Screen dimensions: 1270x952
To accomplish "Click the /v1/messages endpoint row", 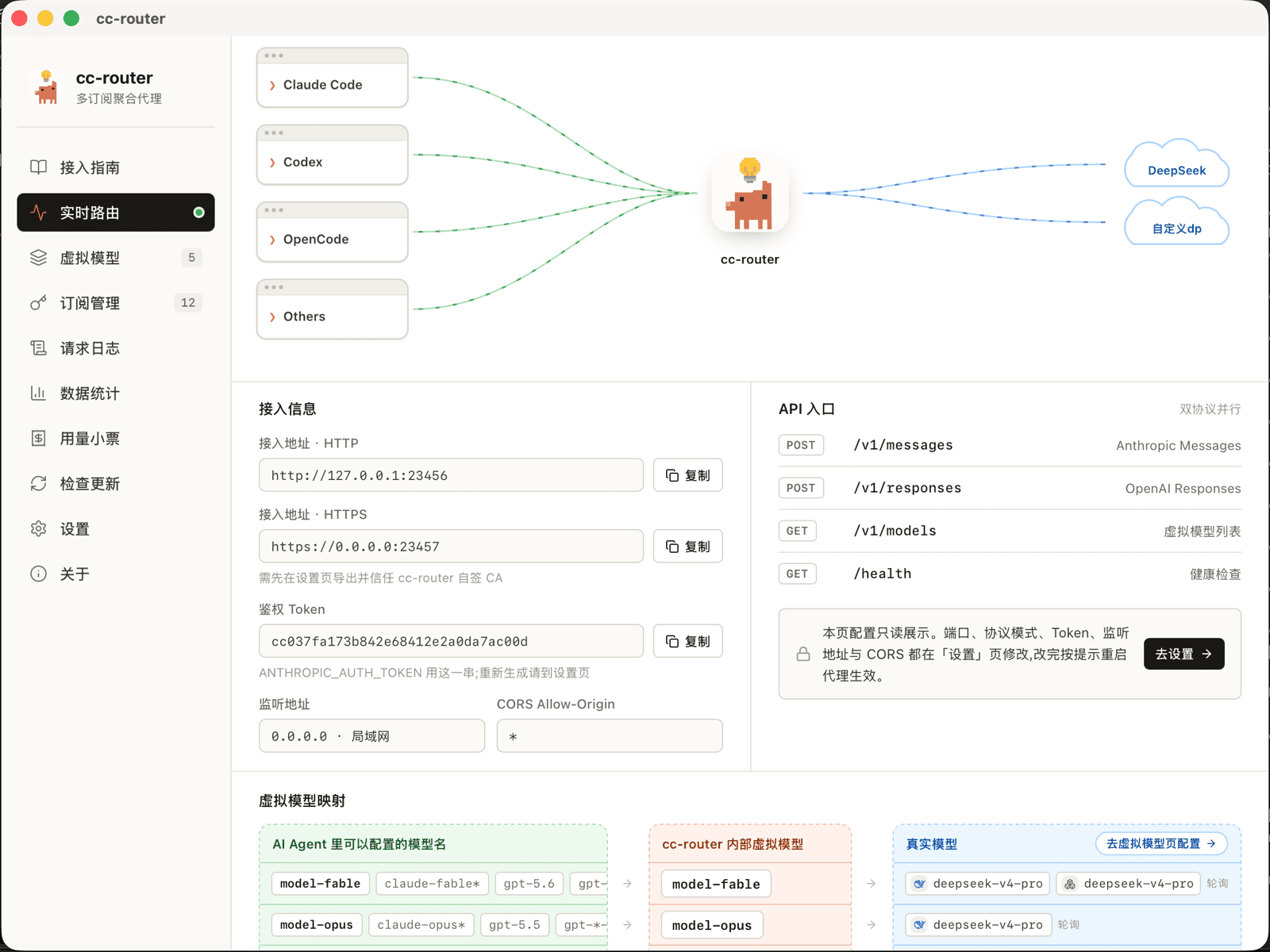I will (x=1010, y=445).
